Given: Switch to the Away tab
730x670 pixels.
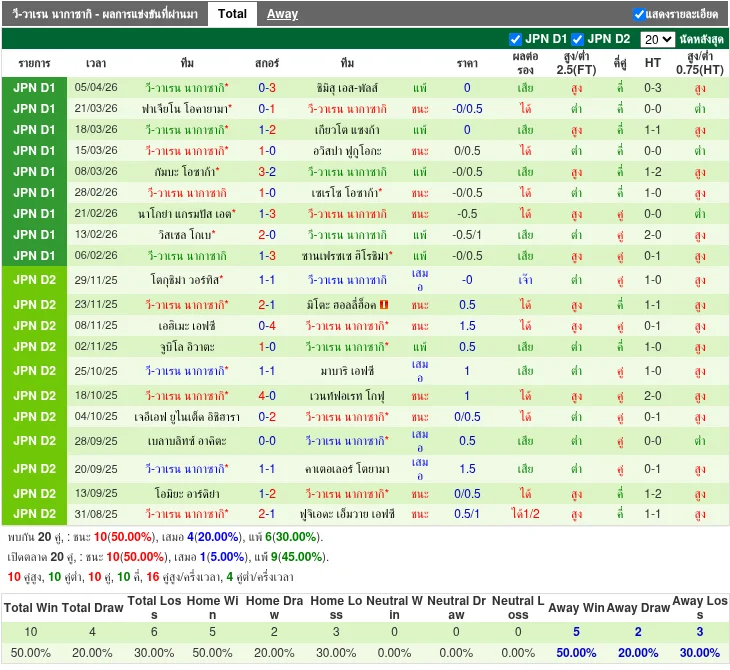Looking at the screenshot, I should tap(282, 14).
